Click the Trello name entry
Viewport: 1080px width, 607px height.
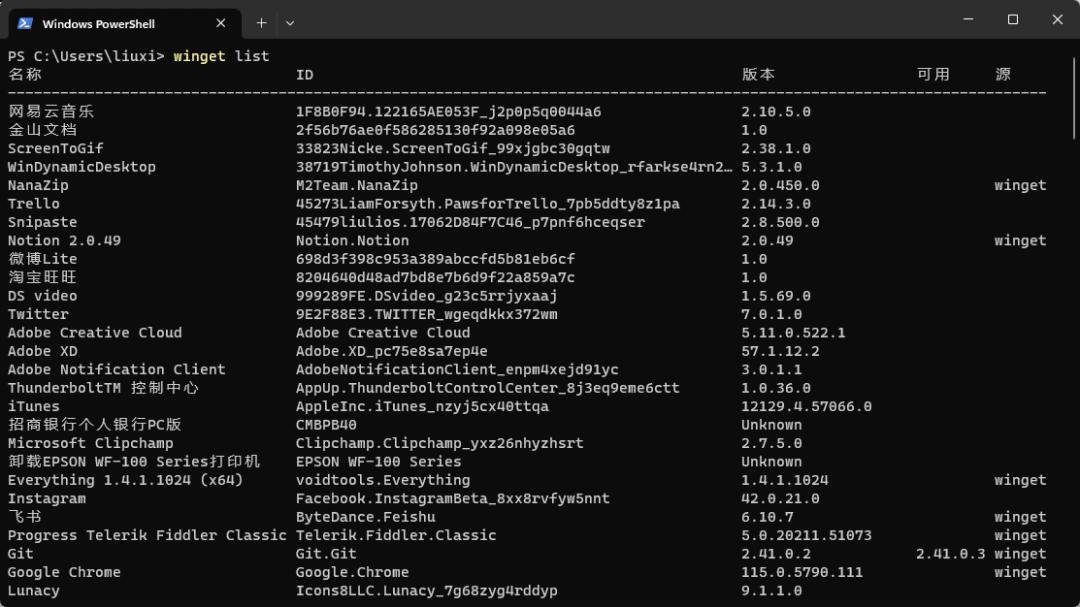tap(34, 203)
